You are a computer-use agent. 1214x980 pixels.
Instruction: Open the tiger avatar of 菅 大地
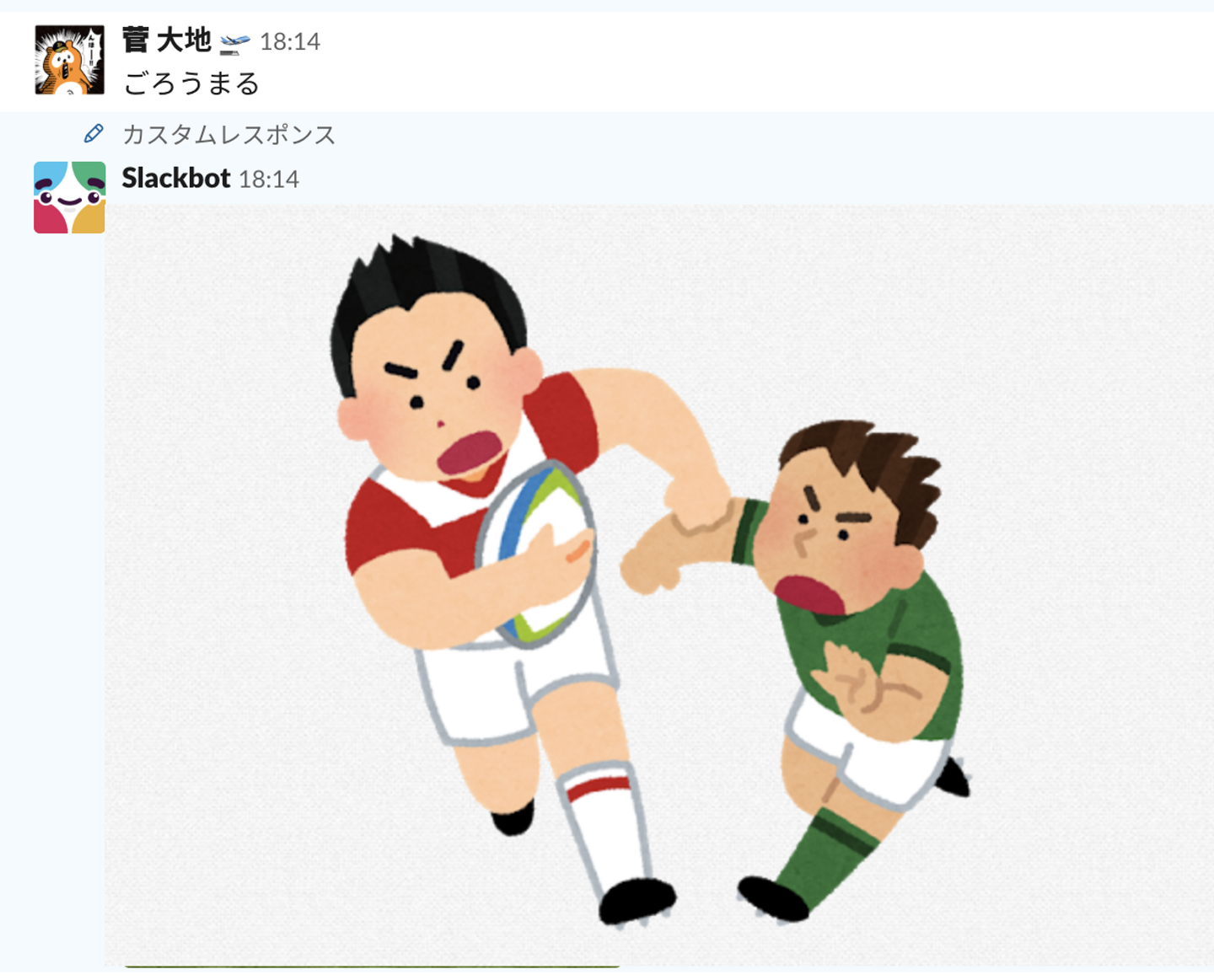pos(69,60)
